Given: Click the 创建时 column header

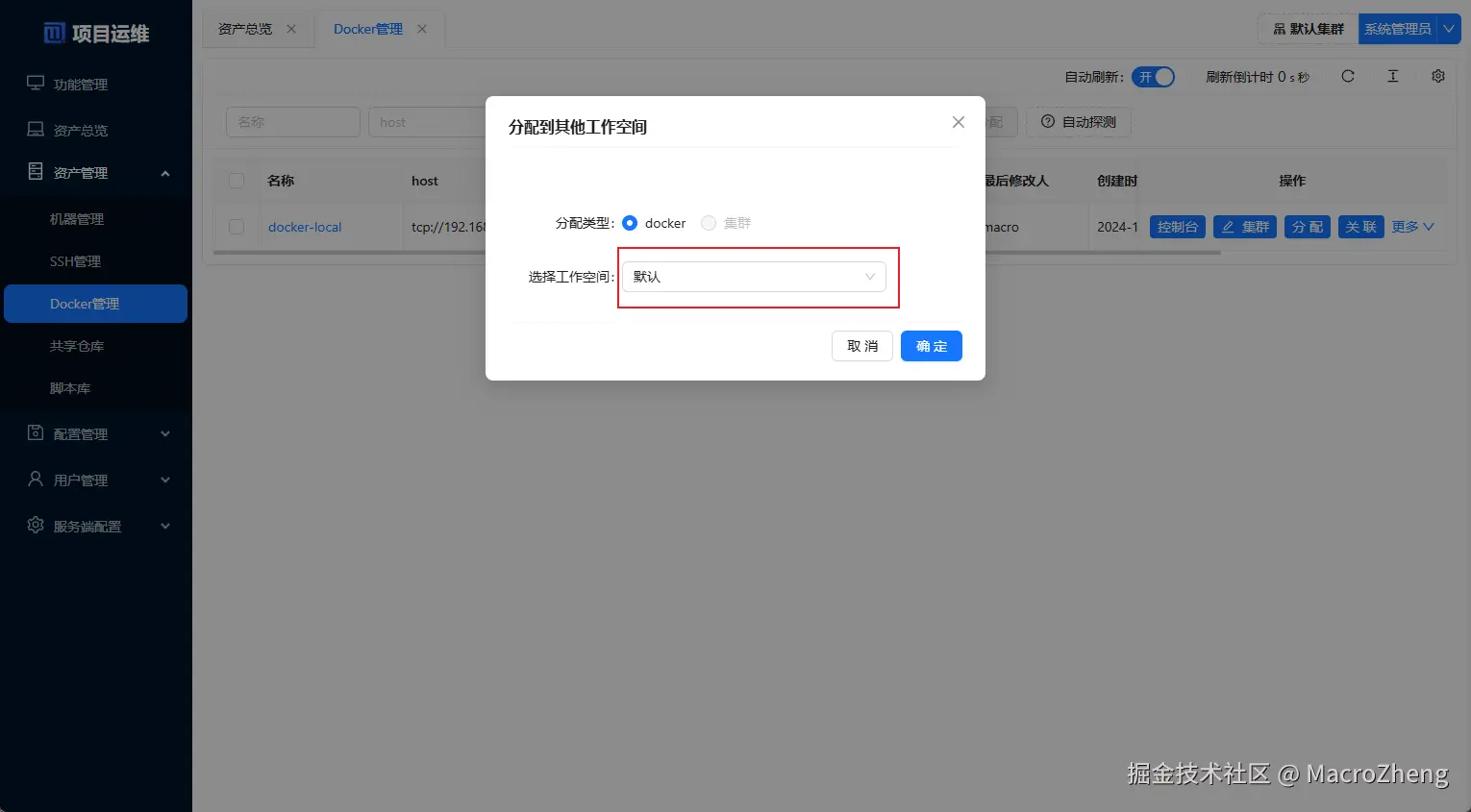Looking at the screenshot, I should [x=1117, y=181].
